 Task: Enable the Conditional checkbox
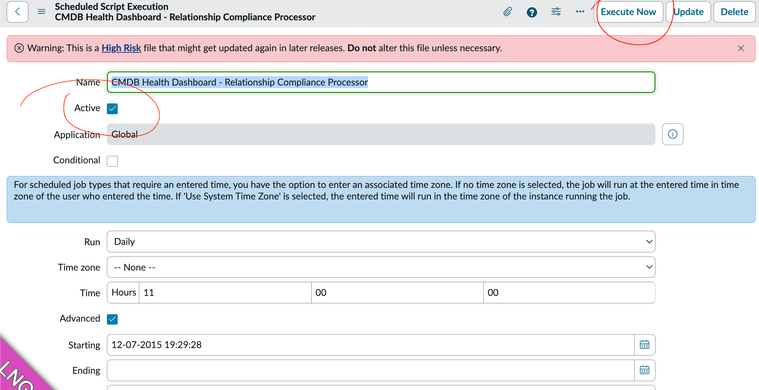[x=112, y=161]
